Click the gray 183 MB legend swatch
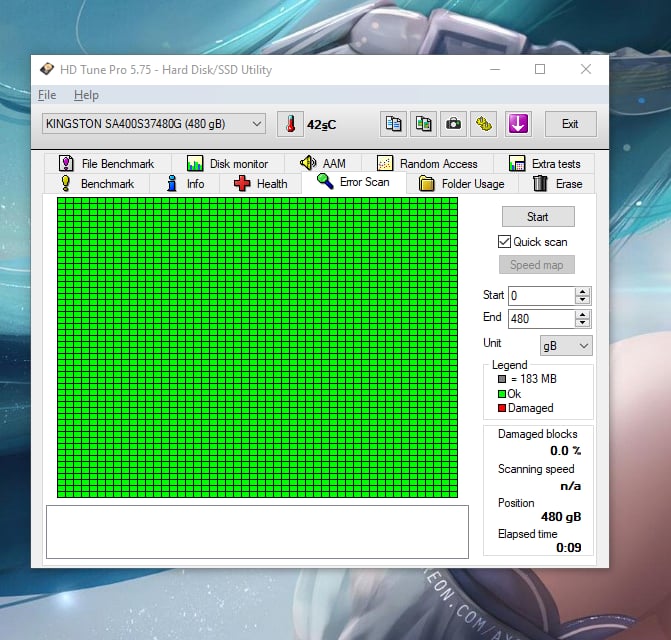The height and width of the screenshot is (640, 671). [x=502, y=379]
